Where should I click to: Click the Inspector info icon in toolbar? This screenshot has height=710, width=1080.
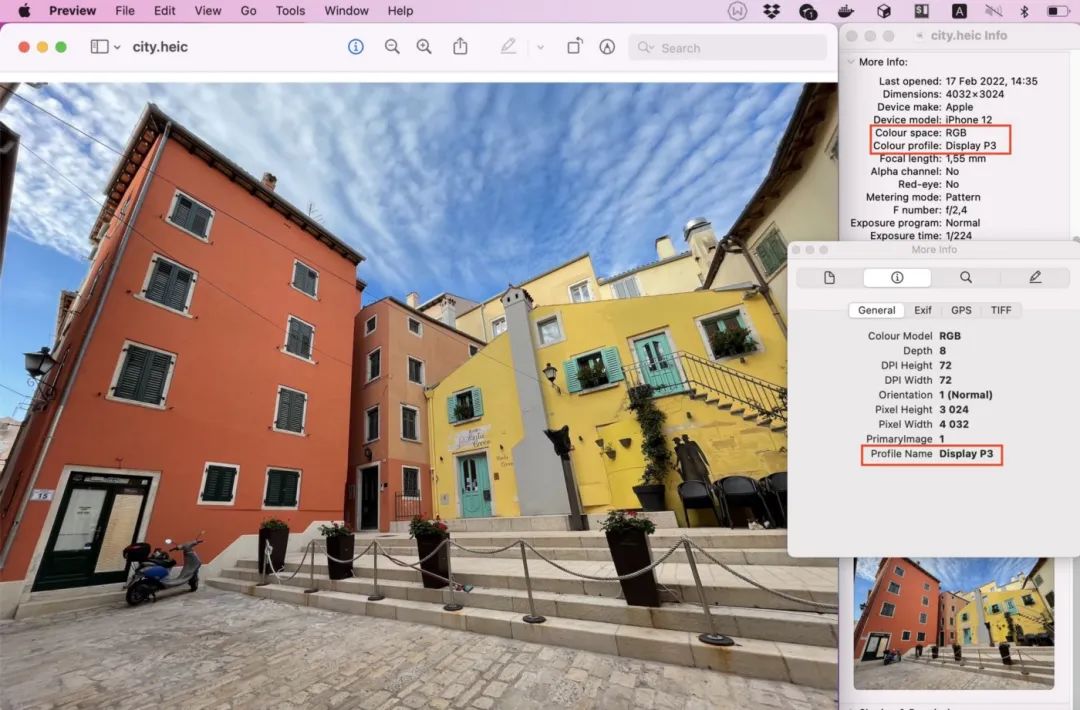tap(355, 47)
